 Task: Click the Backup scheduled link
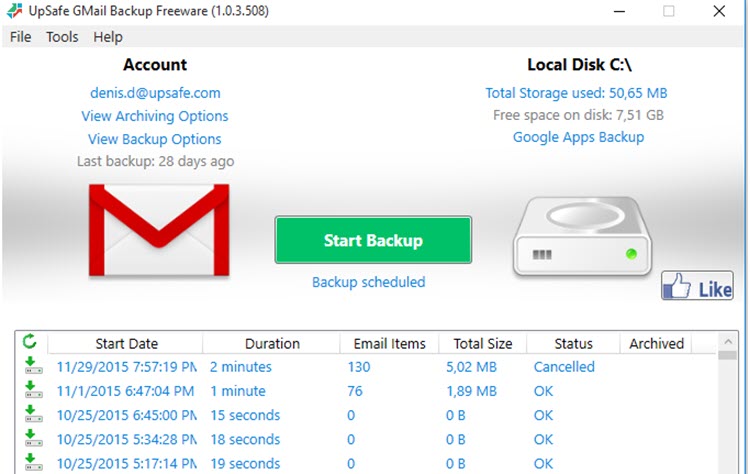click(x=368, y=282)
